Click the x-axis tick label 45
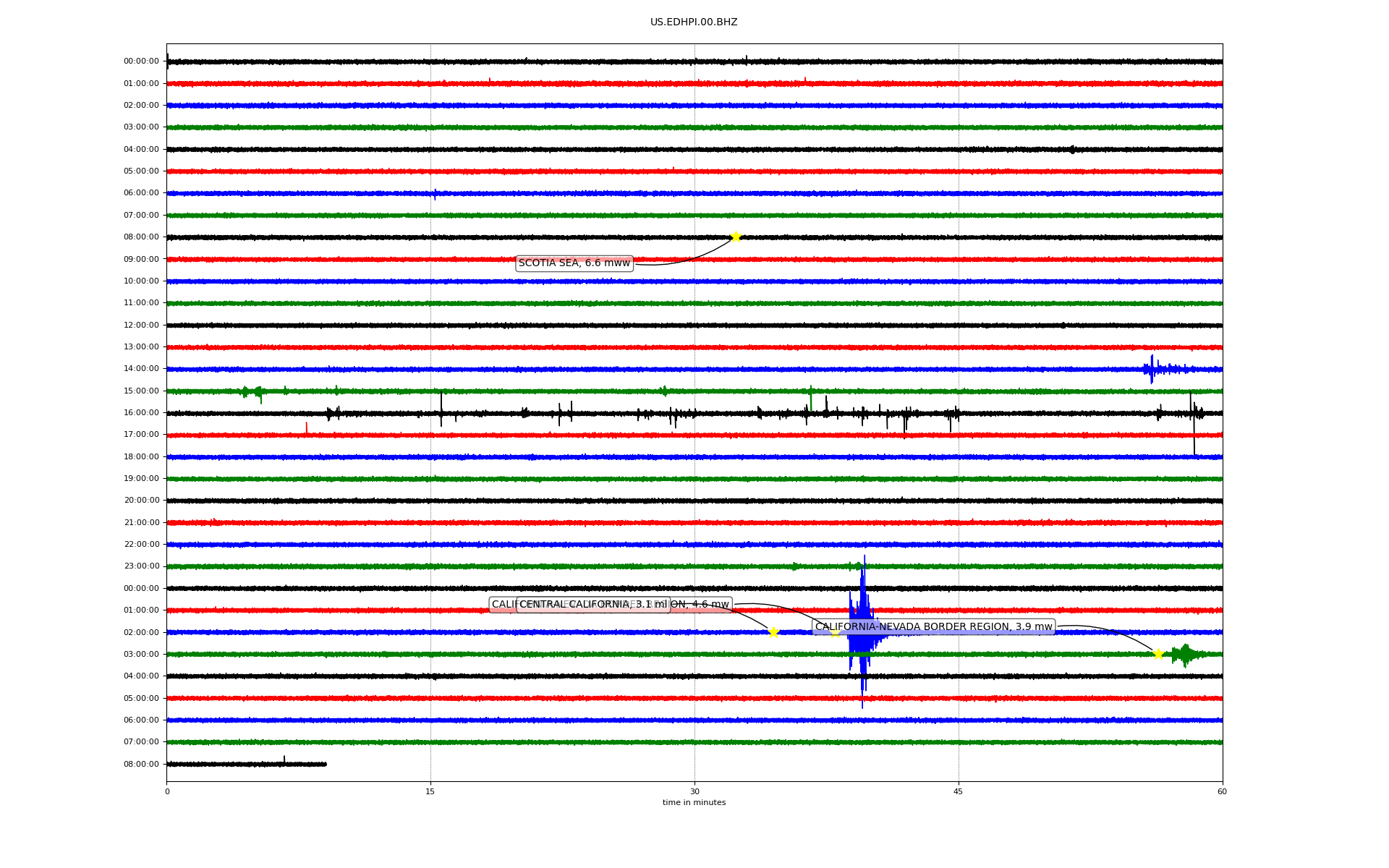This screenshot has height=868, width=1389. click(x=959, y=791)
